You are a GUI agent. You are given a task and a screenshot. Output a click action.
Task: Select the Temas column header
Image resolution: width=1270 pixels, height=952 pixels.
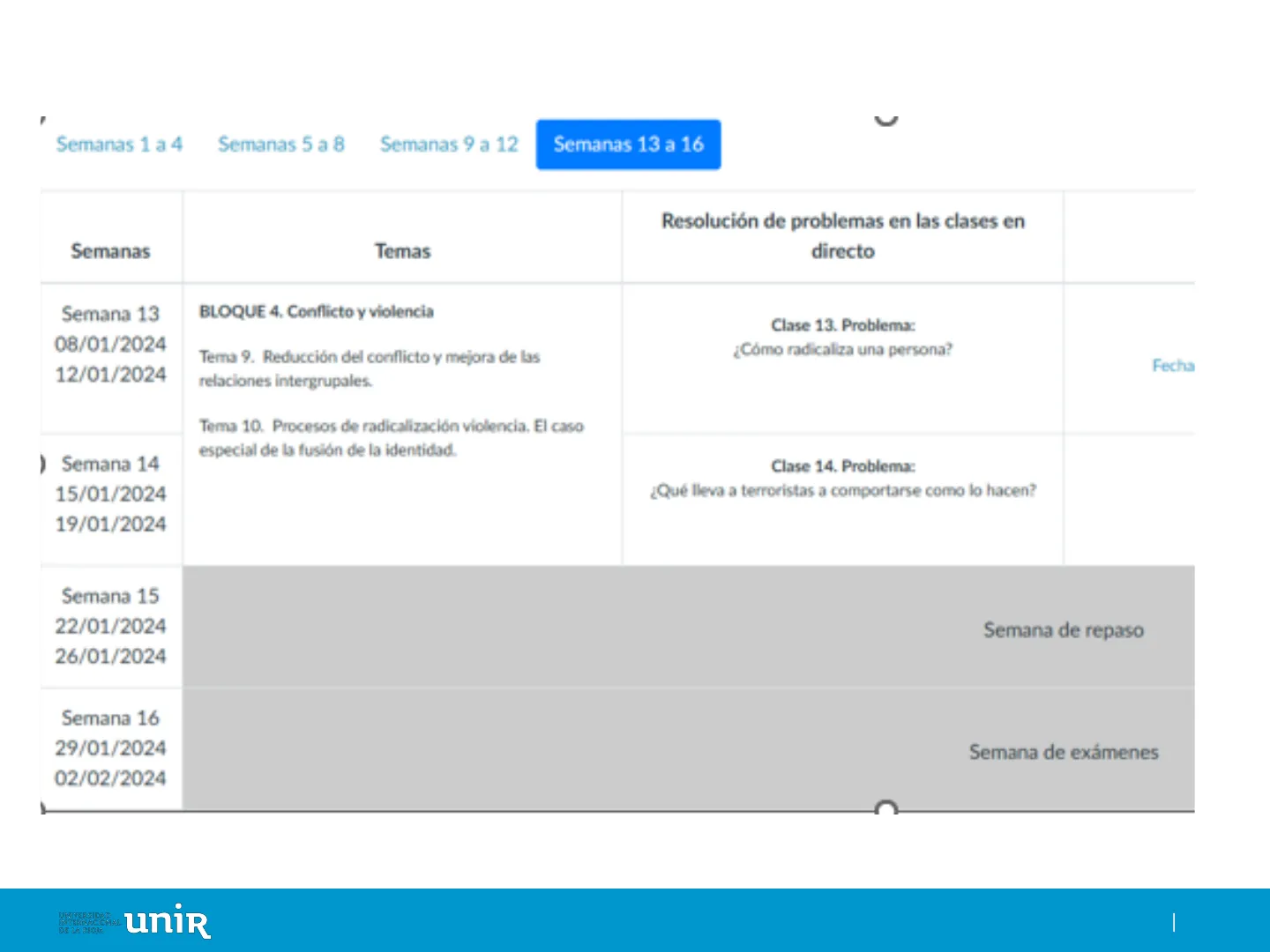[x=402, y=251]
